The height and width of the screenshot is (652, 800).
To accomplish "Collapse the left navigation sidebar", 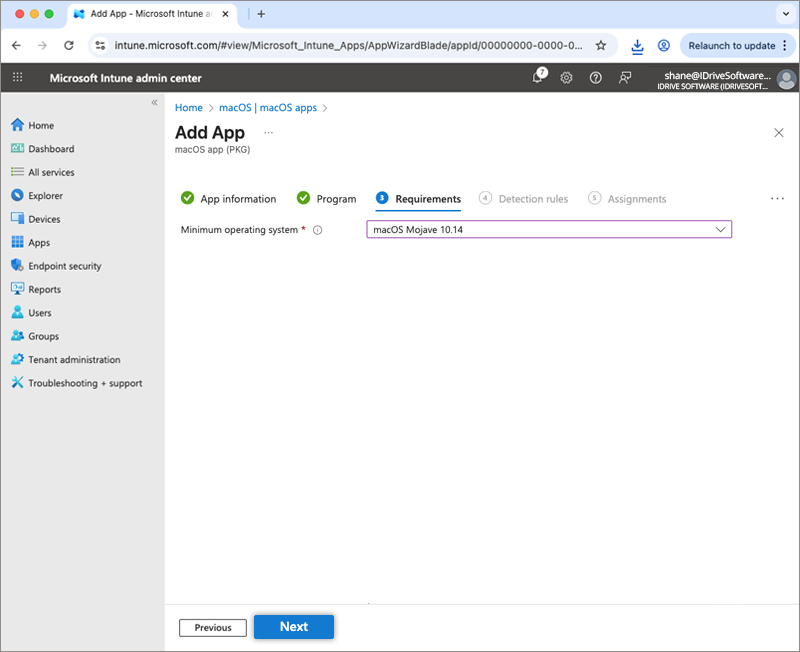I will pyautogui.click(x=154, y=103).
